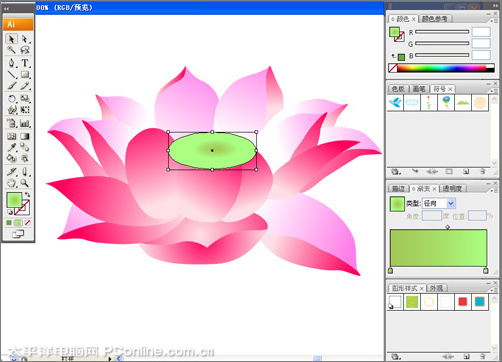Screen dimensions: 502x362
Task: Select the Direct Selection (white arrow) tool
Action: [25, 39]
